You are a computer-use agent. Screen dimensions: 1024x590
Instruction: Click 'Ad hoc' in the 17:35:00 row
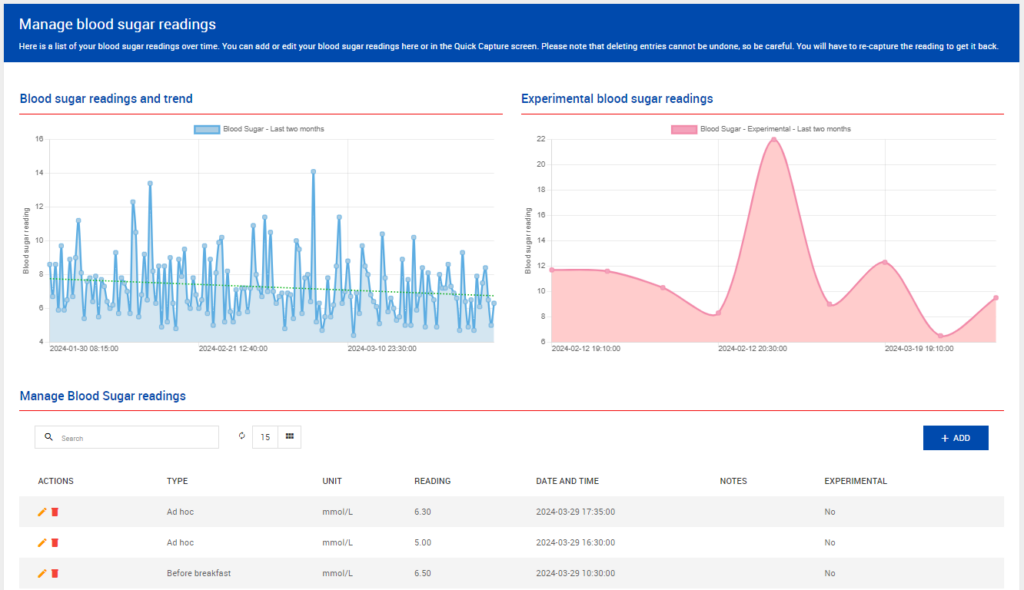[x=180, y=512]
